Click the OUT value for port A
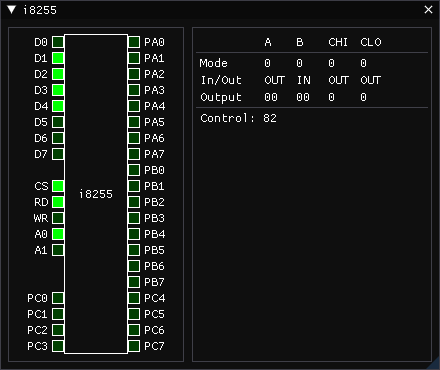This screenshot has height=370, width=440. (x=275, y=80)
